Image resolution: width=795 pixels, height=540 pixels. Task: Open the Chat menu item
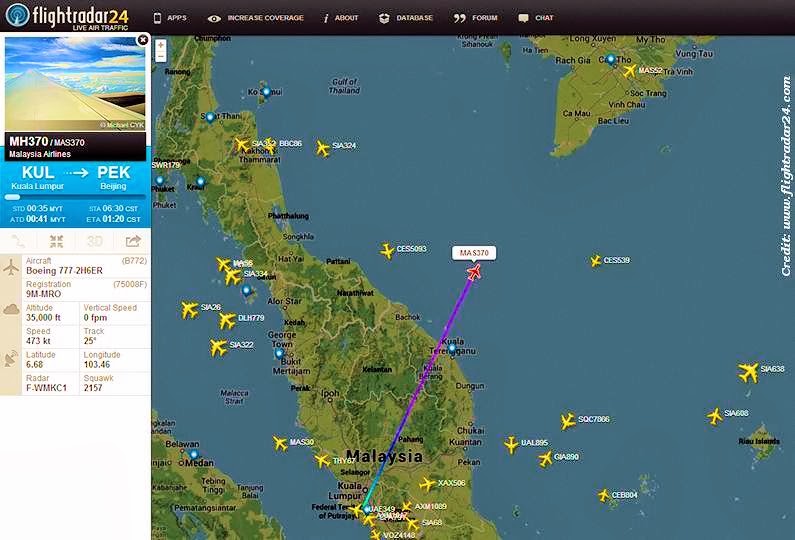coord(536,18)
